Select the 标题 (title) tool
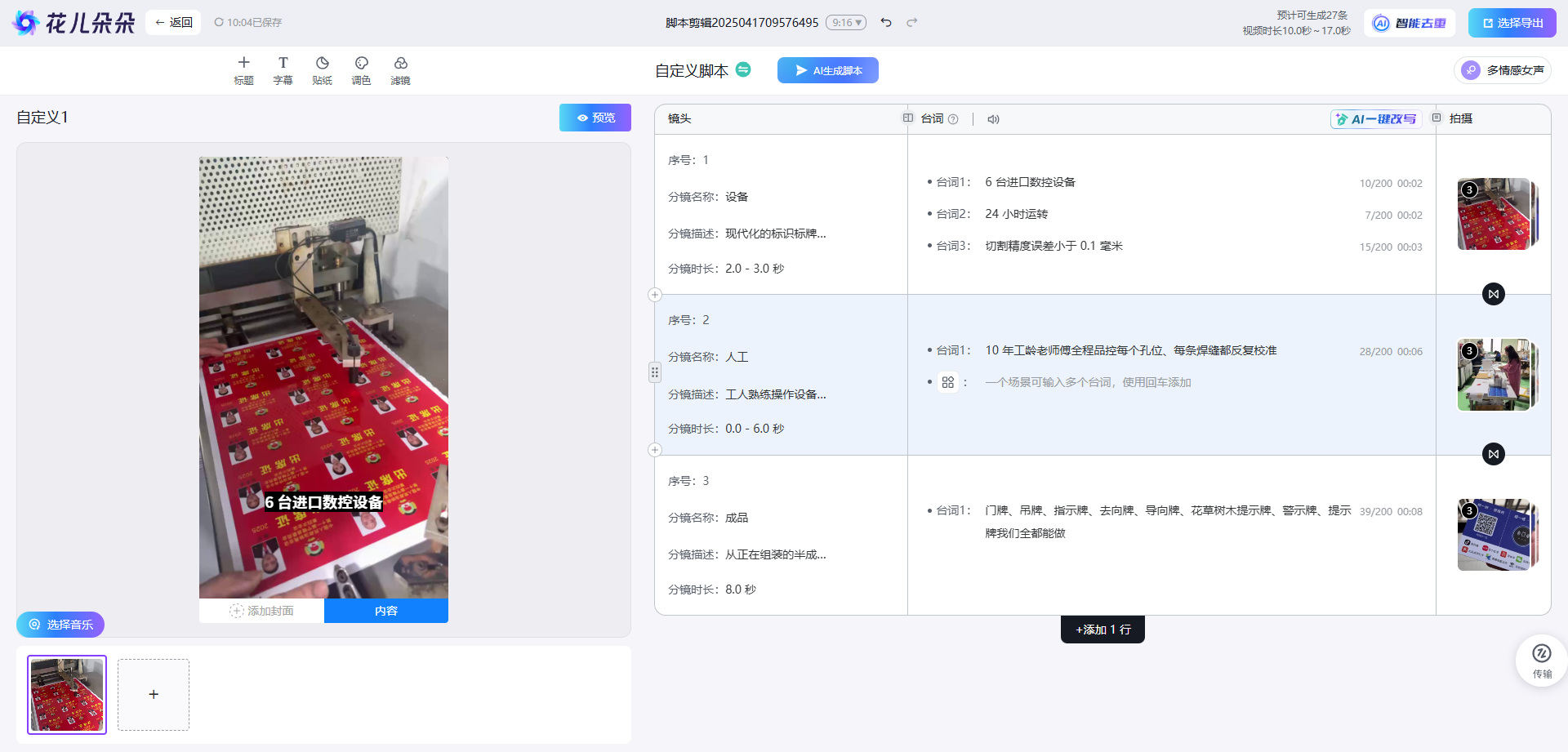1568x752 pixels. [243, 69]
